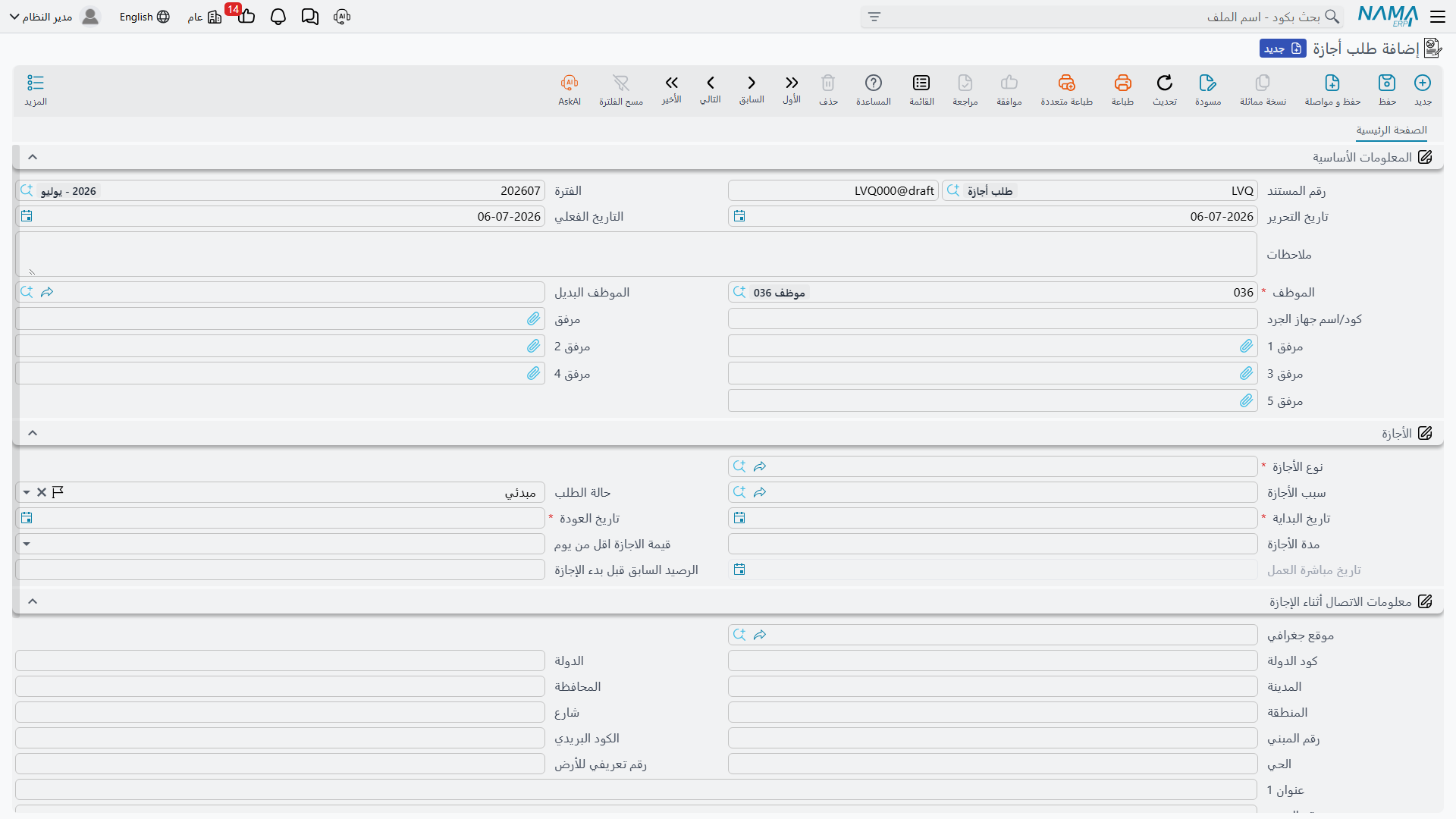Open the calendar for تاريخ العودة
Screen dimensions: 1456x819
point(27,518)
